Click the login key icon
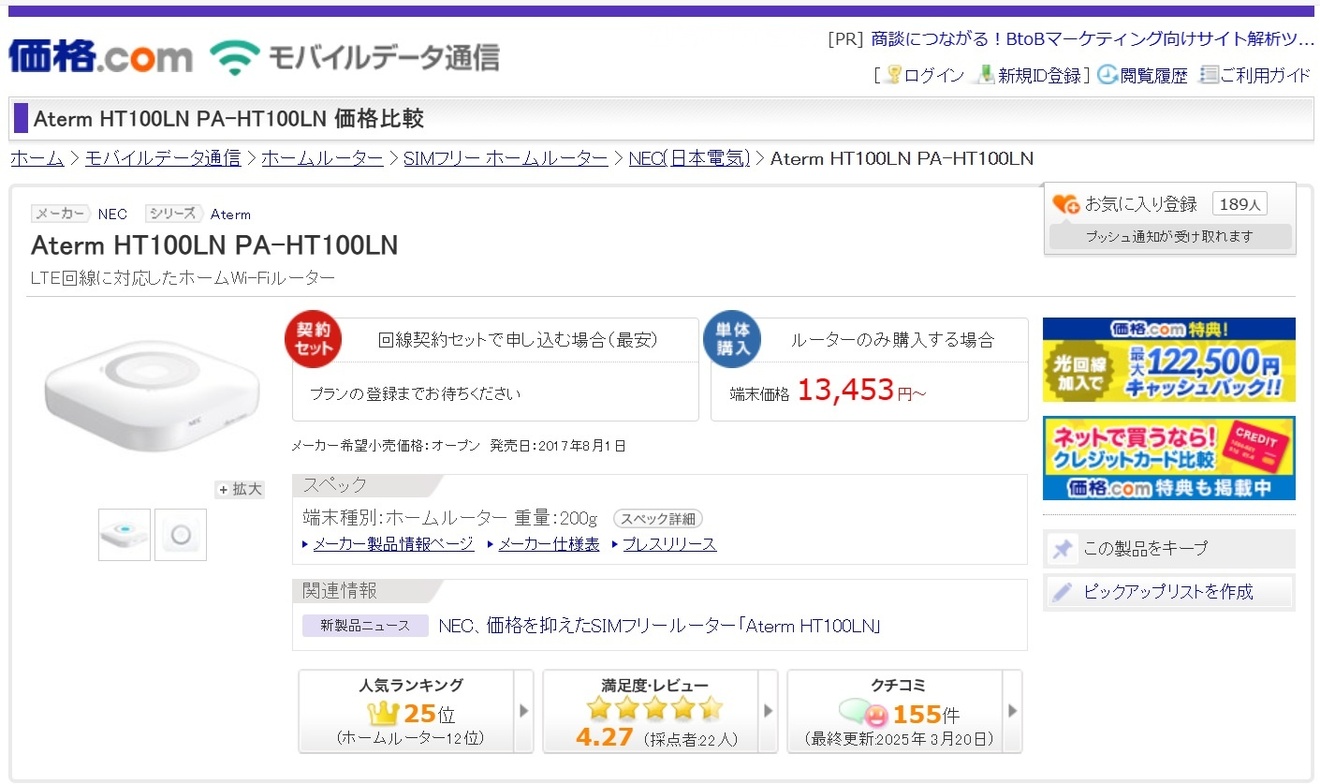 pyautogui.click(x=892, y=75)
